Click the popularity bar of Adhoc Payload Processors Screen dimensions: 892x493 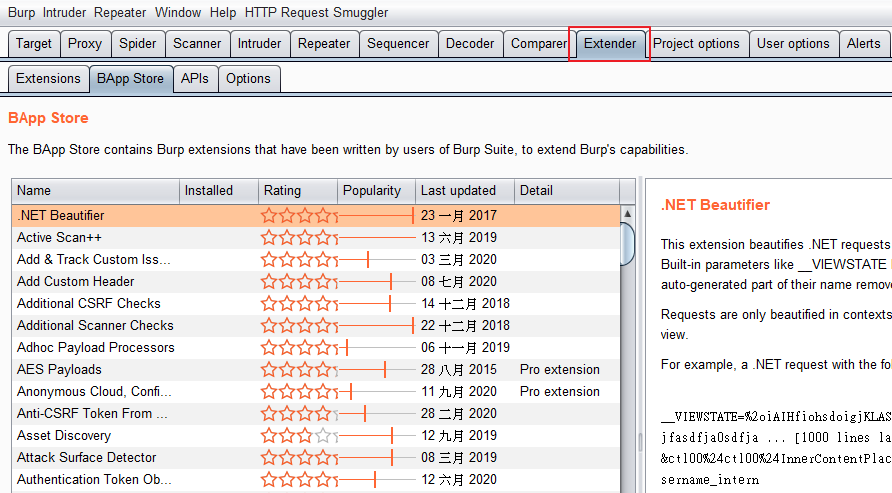(x=377, y=347)
